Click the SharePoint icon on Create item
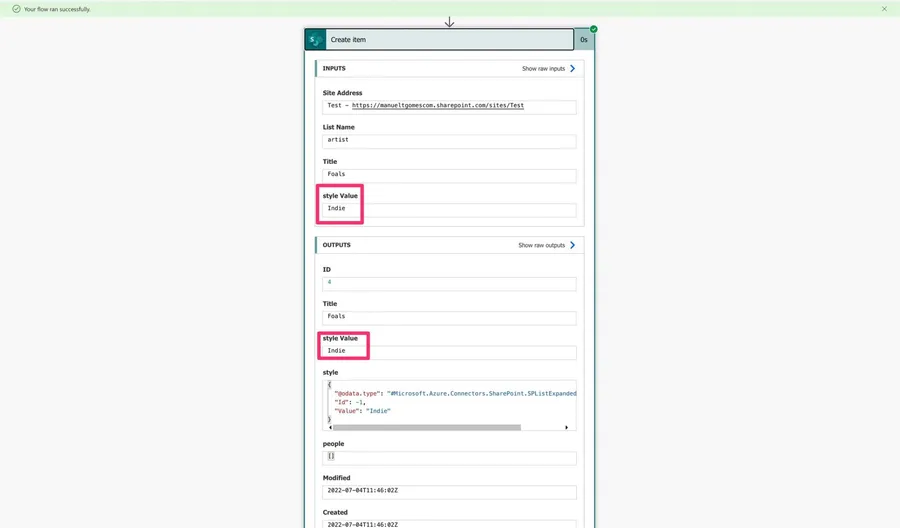900x528 pixels. (x=315, y=39)
